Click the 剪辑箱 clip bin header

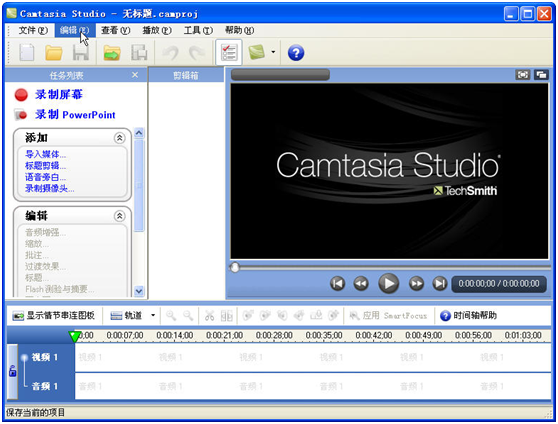tap(186, 75)
